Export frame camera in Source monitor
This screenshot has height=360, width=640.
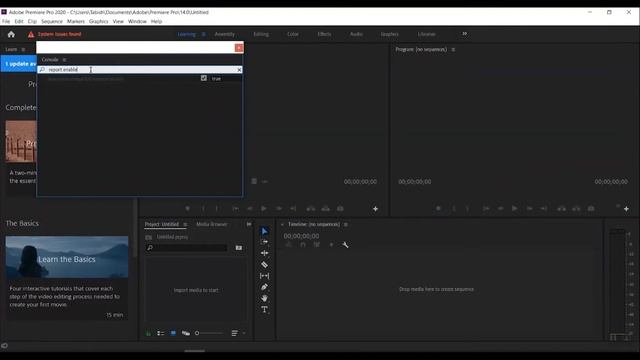(340, 209)
